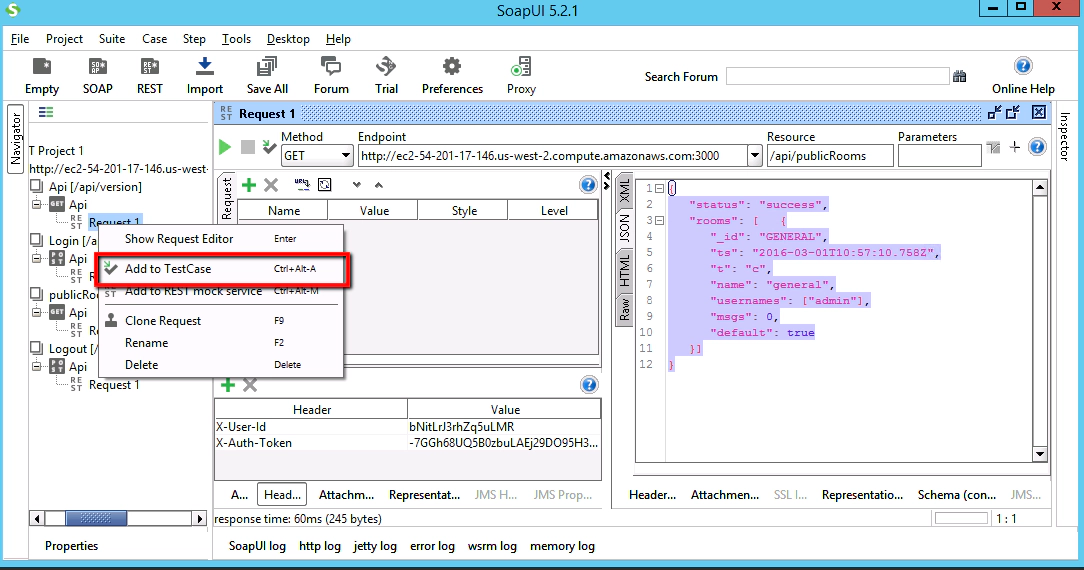Click the Proxy toolbar icon
This screenshot has height=570, width=1084.
pyautogui.click(x=521, y=76)
